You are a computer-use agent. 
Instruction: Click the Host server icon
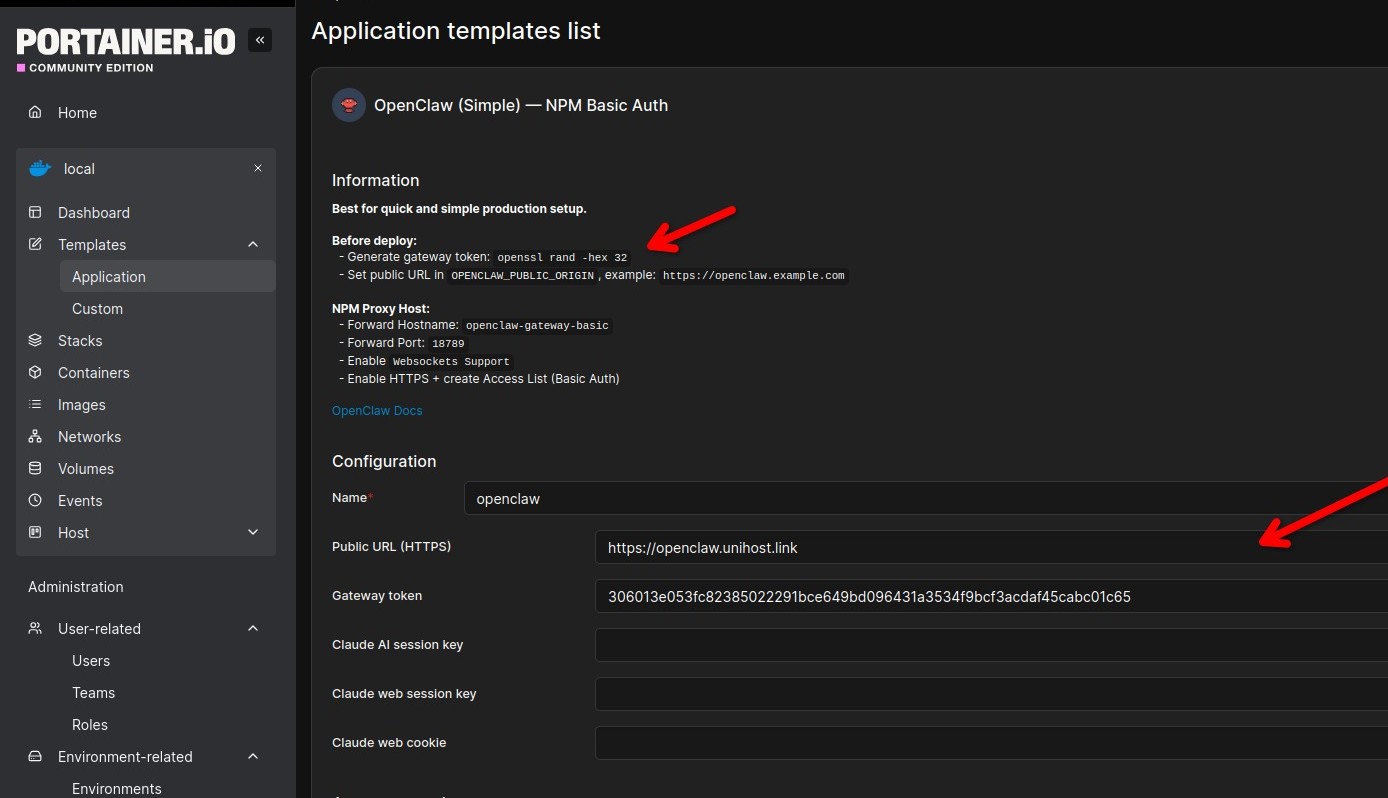point(36,532)
